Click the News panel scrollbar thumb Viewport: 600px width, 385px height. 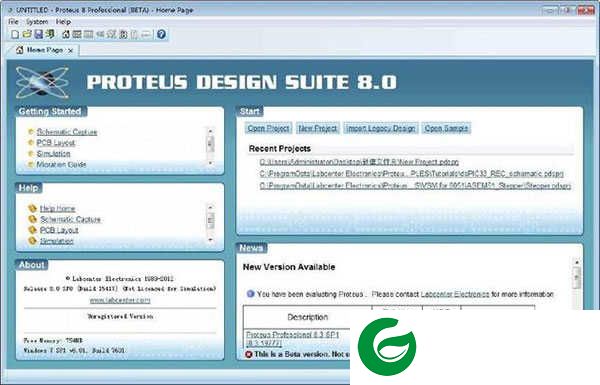click(x=577, y=278)
